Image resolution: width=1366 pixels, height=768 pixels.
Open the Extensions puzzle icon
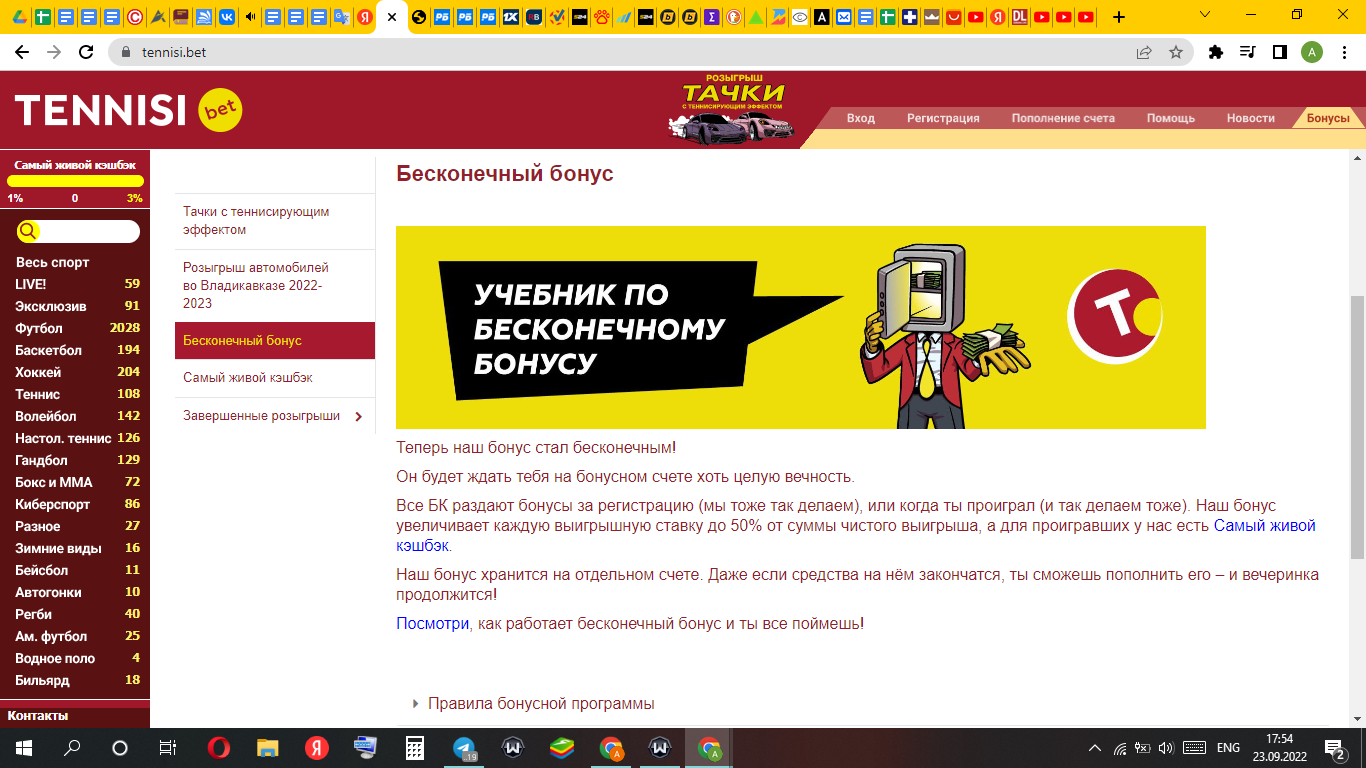tap(1216, 52)
